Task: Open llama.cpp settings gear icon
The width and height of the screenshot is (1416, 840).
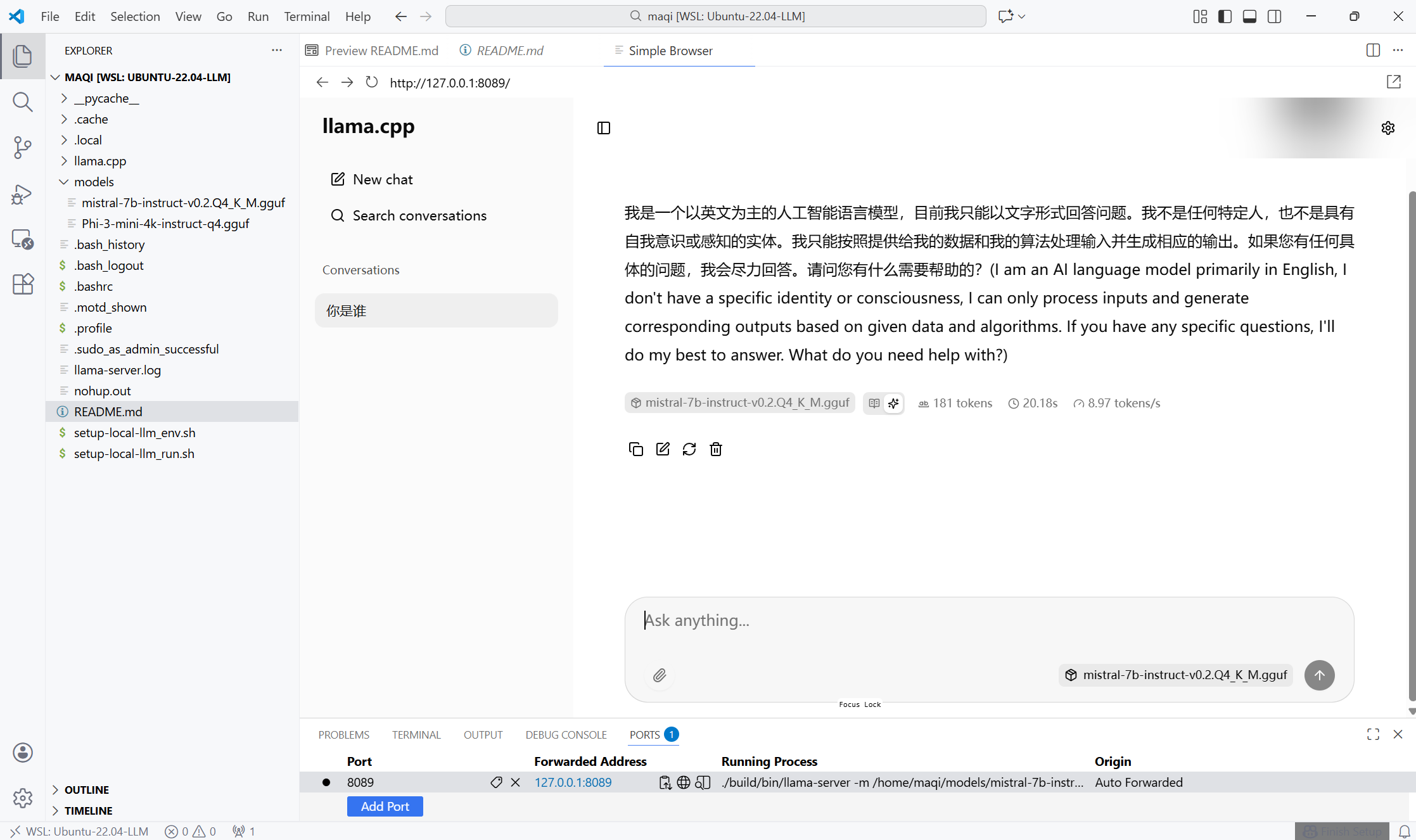Action: point(1387,128)
